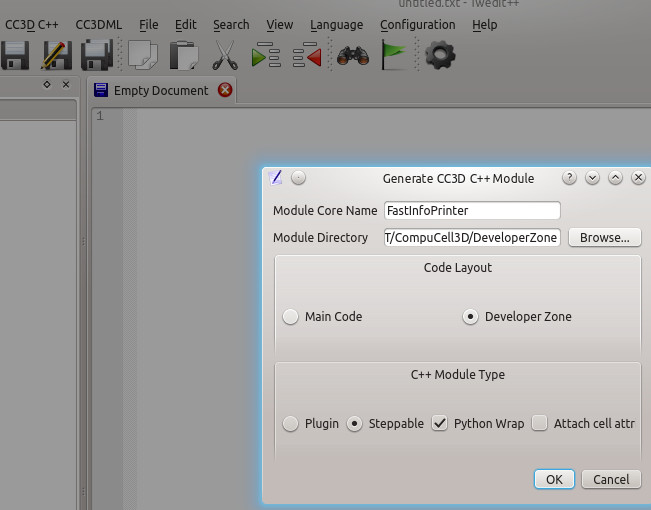The width and height of the screenshot is (651, 510).
Task: Close the Empty Document tab
Action: 225,90
